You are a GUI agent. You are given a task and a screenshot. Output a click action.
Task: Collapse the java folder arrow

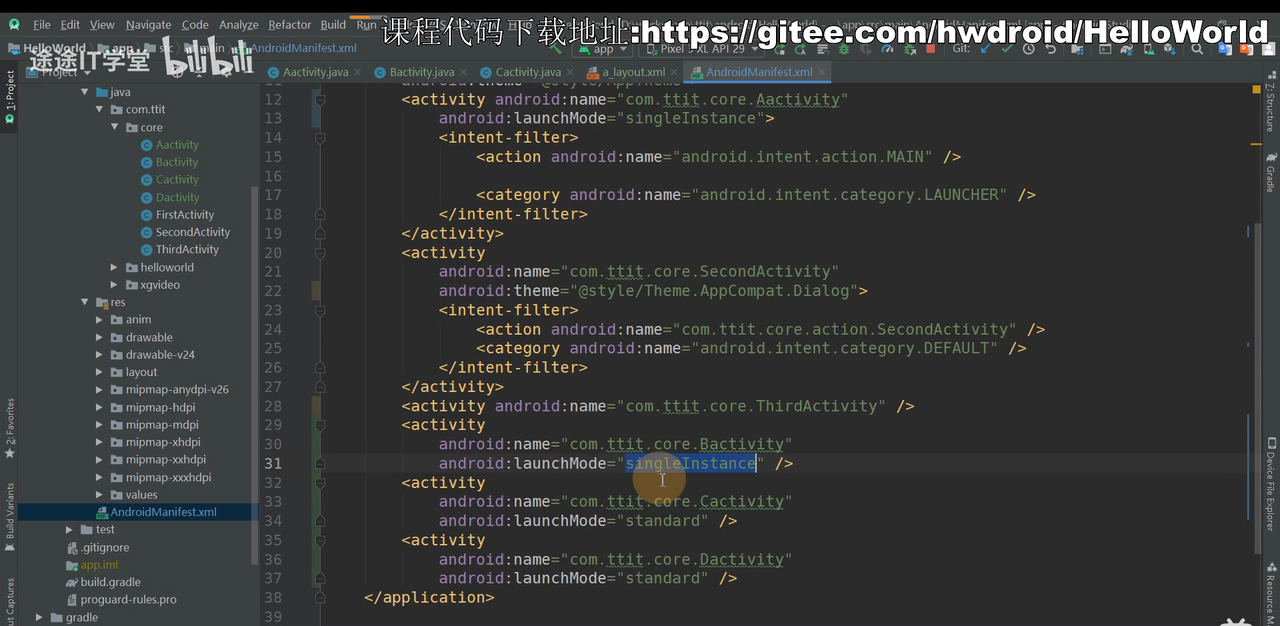pos(84,92)
